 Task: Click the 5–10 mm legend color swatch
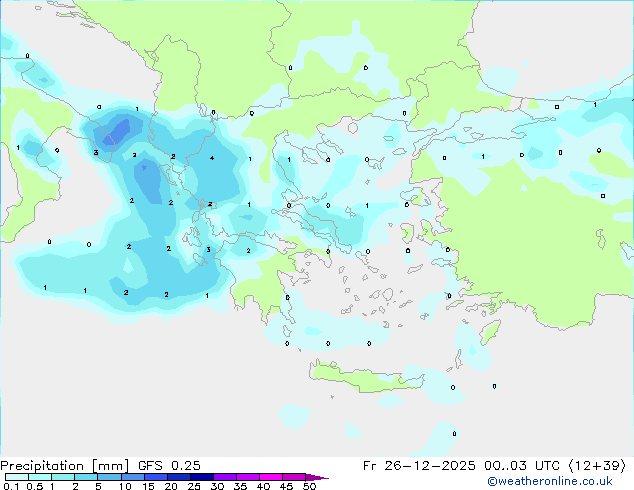(x=110, y=477)
